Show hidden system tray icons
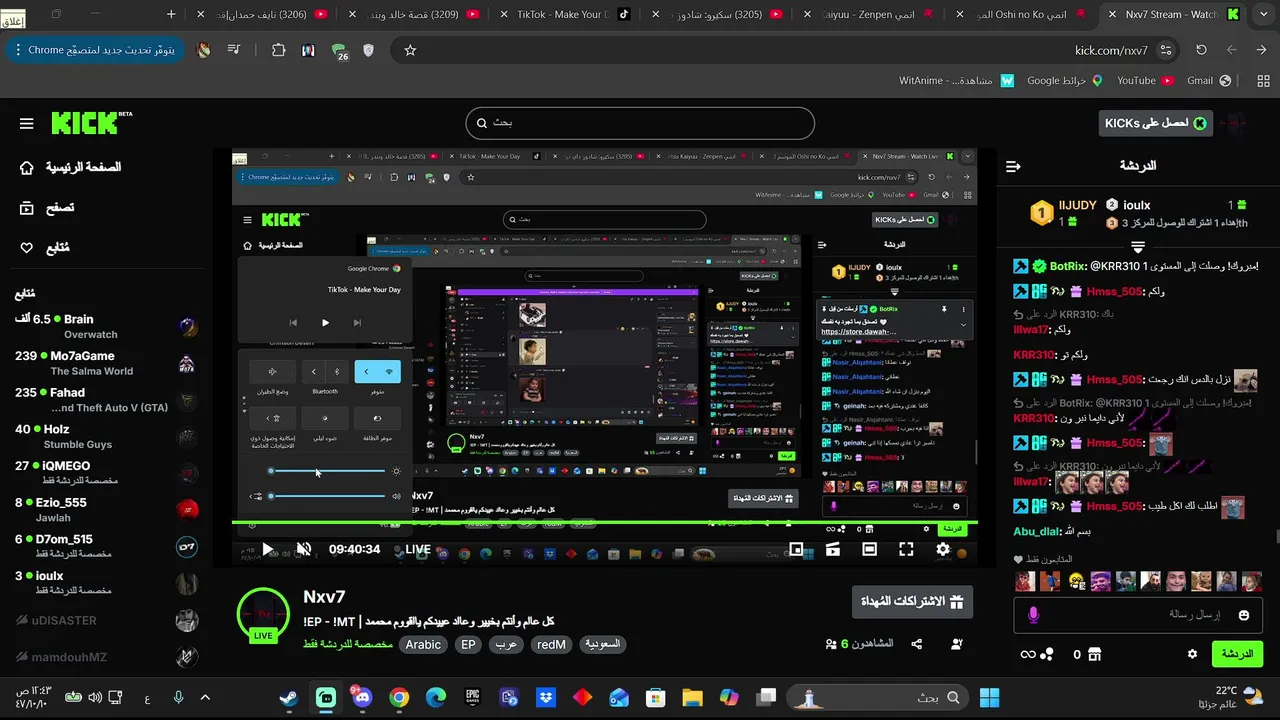This screenshot has width=1280, height=720. 205,697
